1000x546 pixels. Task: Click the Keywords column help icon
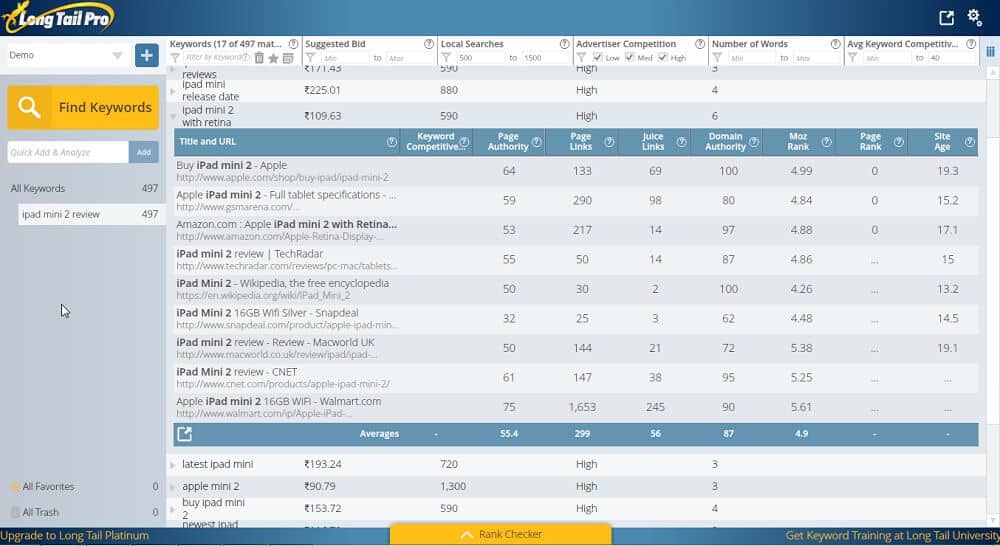(293, 44)
